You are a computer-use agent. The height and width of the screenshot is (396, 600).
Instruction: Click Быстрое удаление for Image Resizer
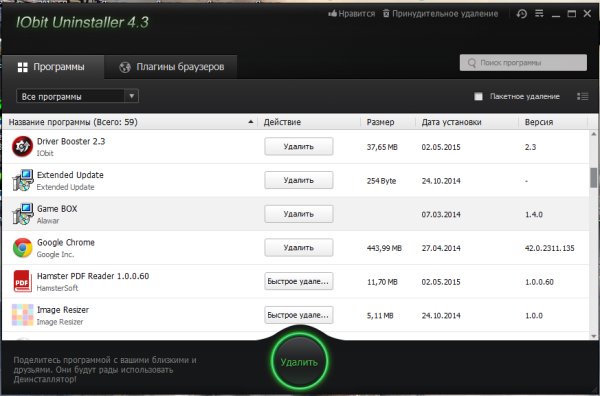[298, 315]
